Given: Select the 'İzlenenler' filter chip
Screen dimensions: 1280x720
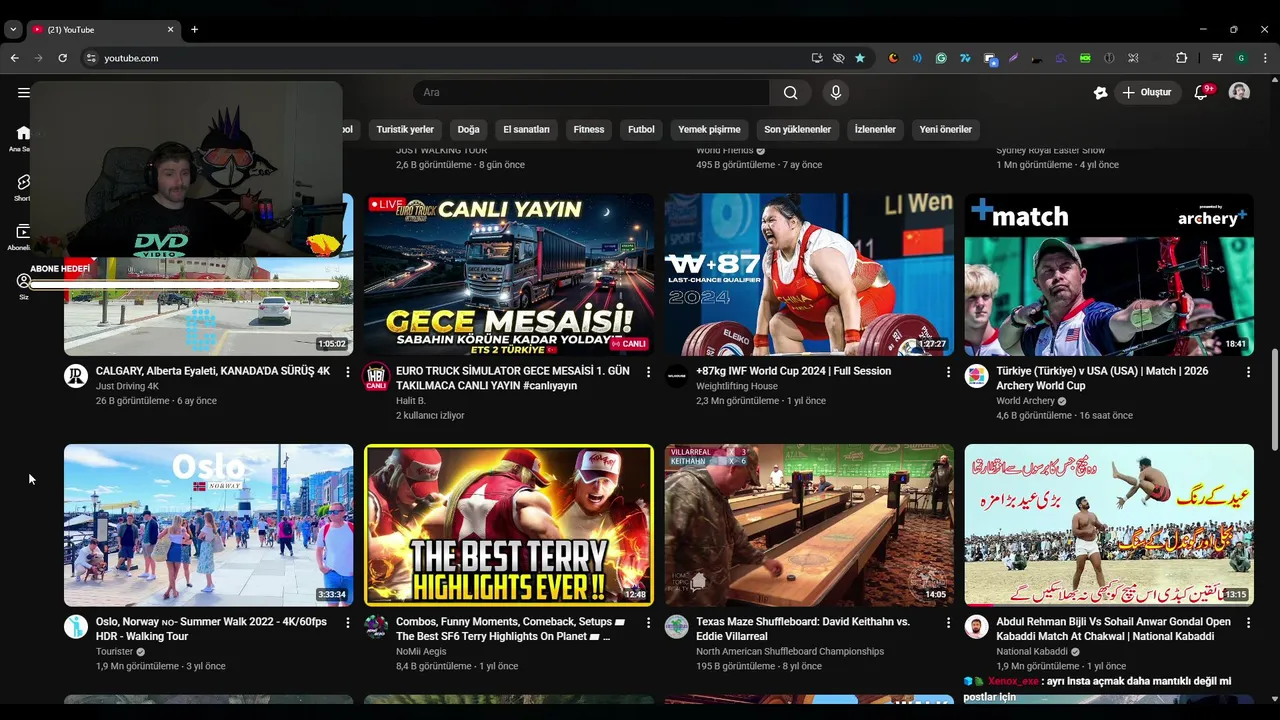Looking at the screenshot, I should [875, 129].
